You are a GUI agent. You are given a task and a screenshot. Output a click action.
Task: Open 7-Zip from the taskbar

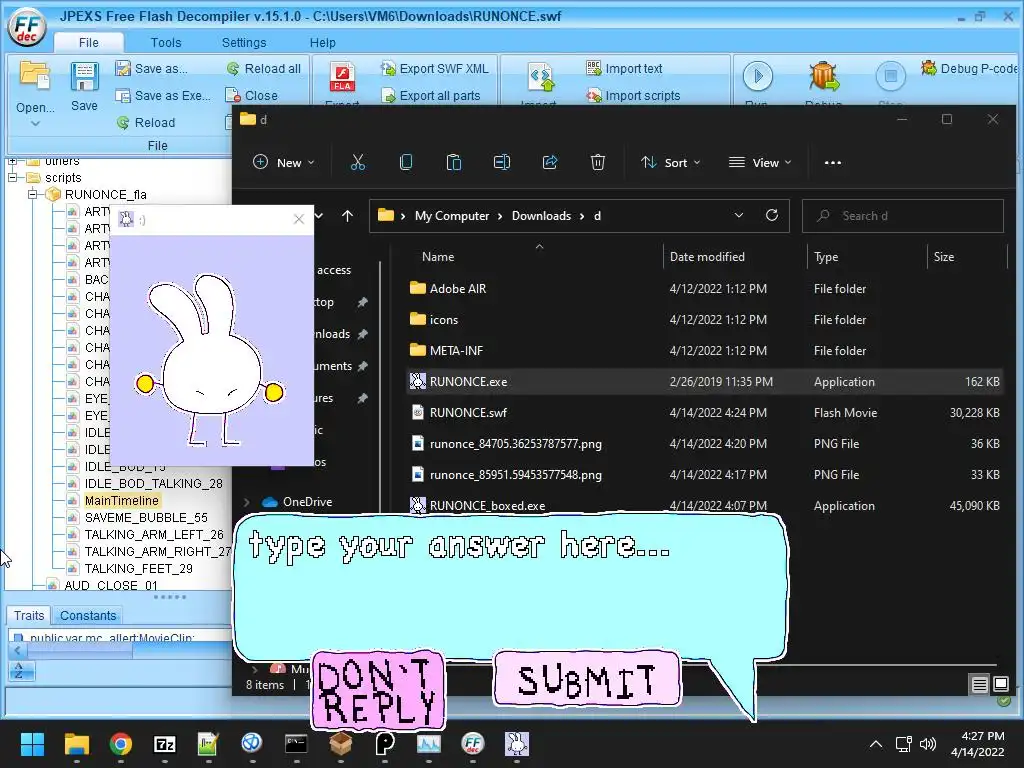point(165,744)
